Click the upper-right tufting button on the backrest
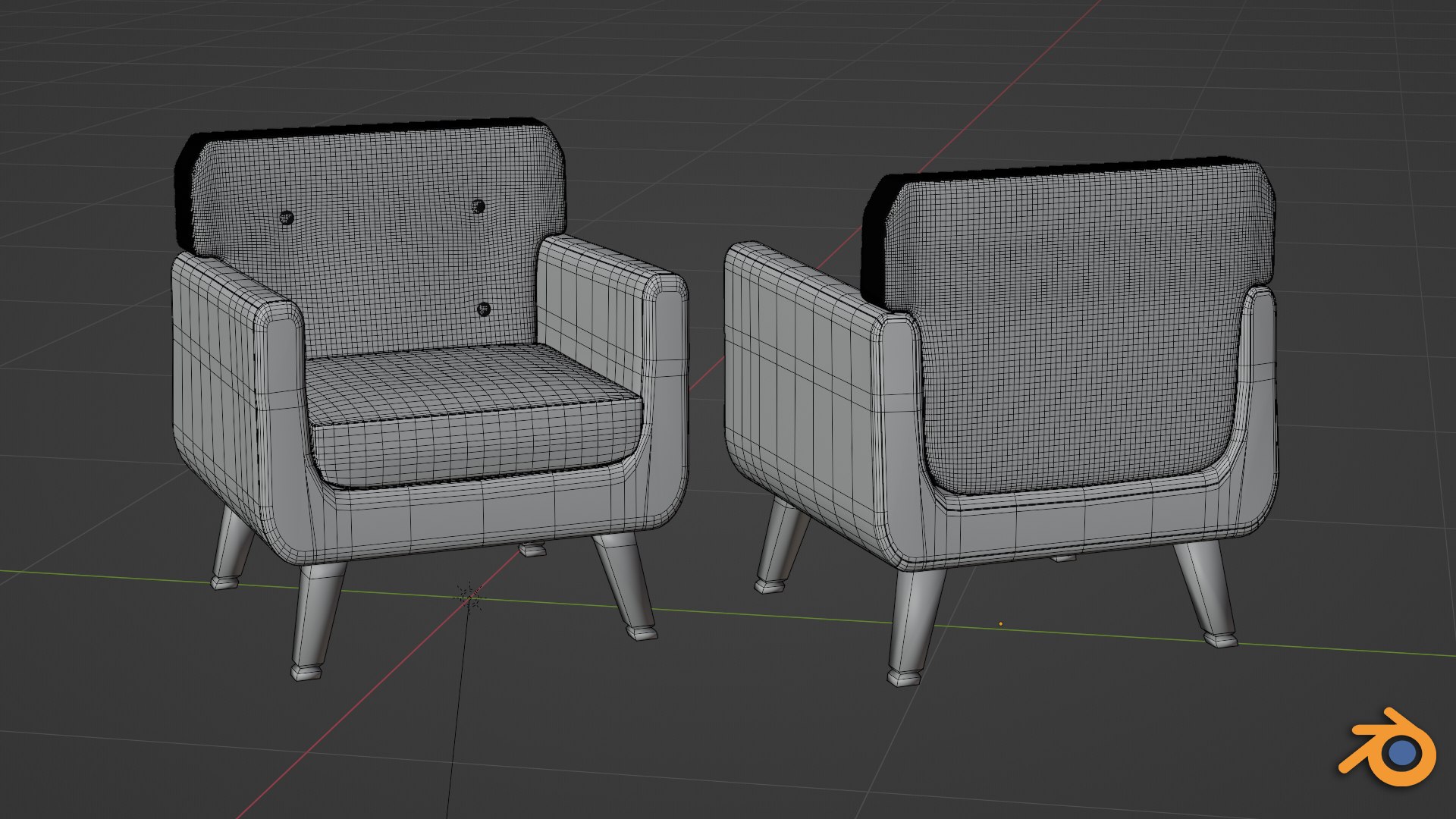Screen dimensions: 1456x819 click(x=479, y=206)
